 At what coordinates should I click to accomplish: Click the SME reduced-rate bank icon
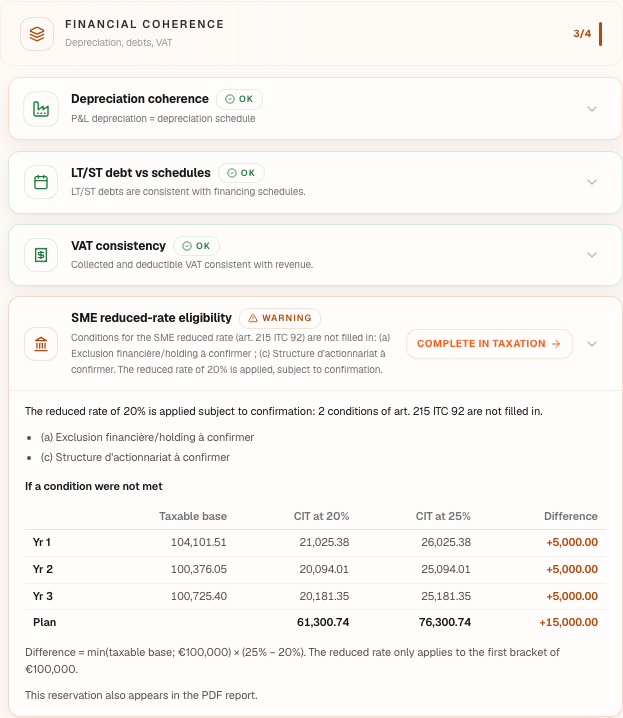click(x=41, y=344)
